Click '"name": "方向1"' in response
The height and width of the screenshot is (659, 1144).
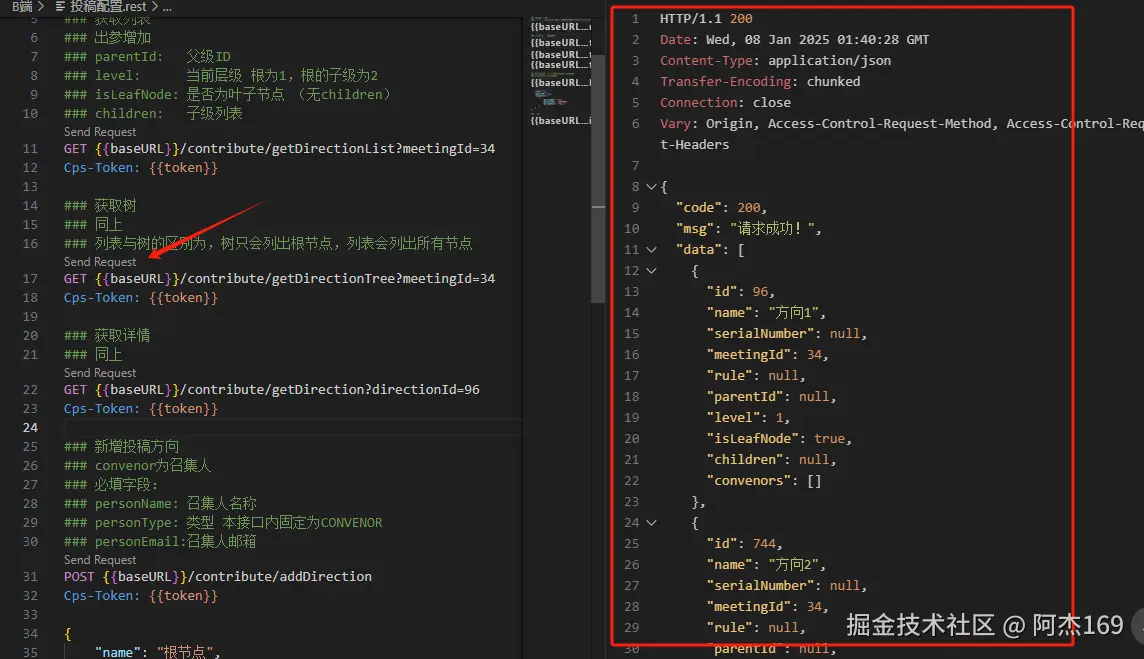pos(766,312)
